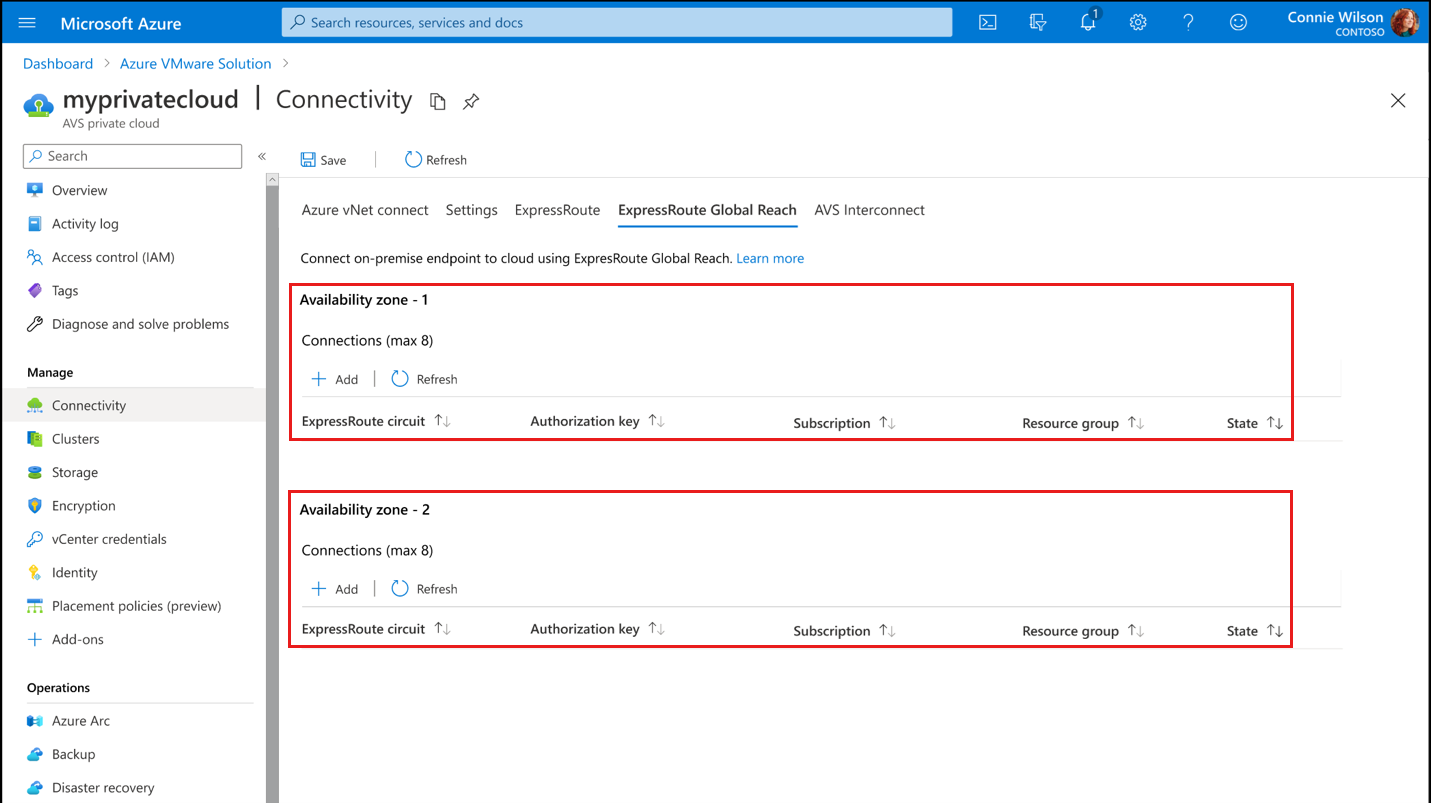Open the directory and subscription filter icon

click(1038, 22)
